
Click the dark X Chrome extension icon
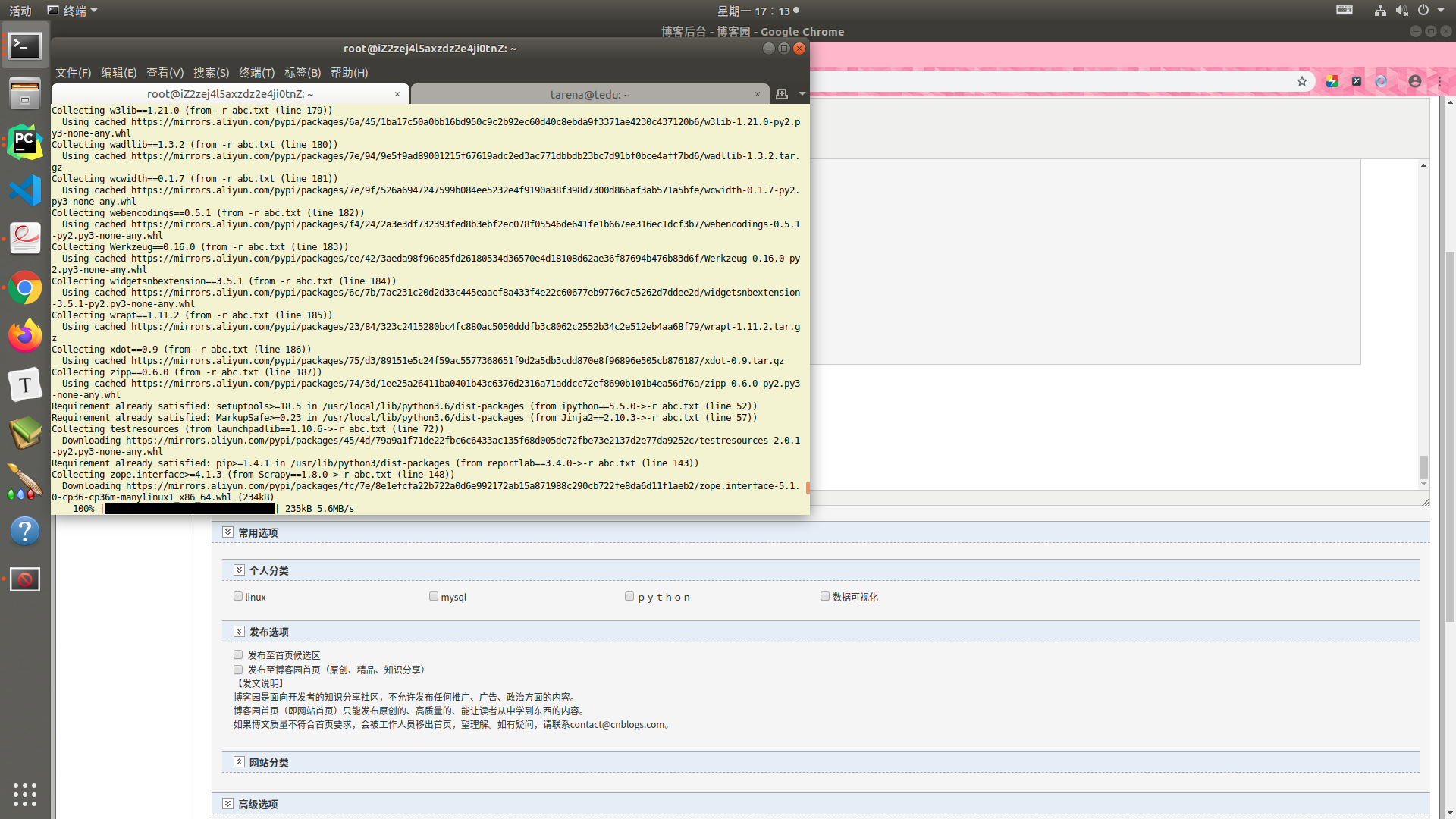(1357, 81)
